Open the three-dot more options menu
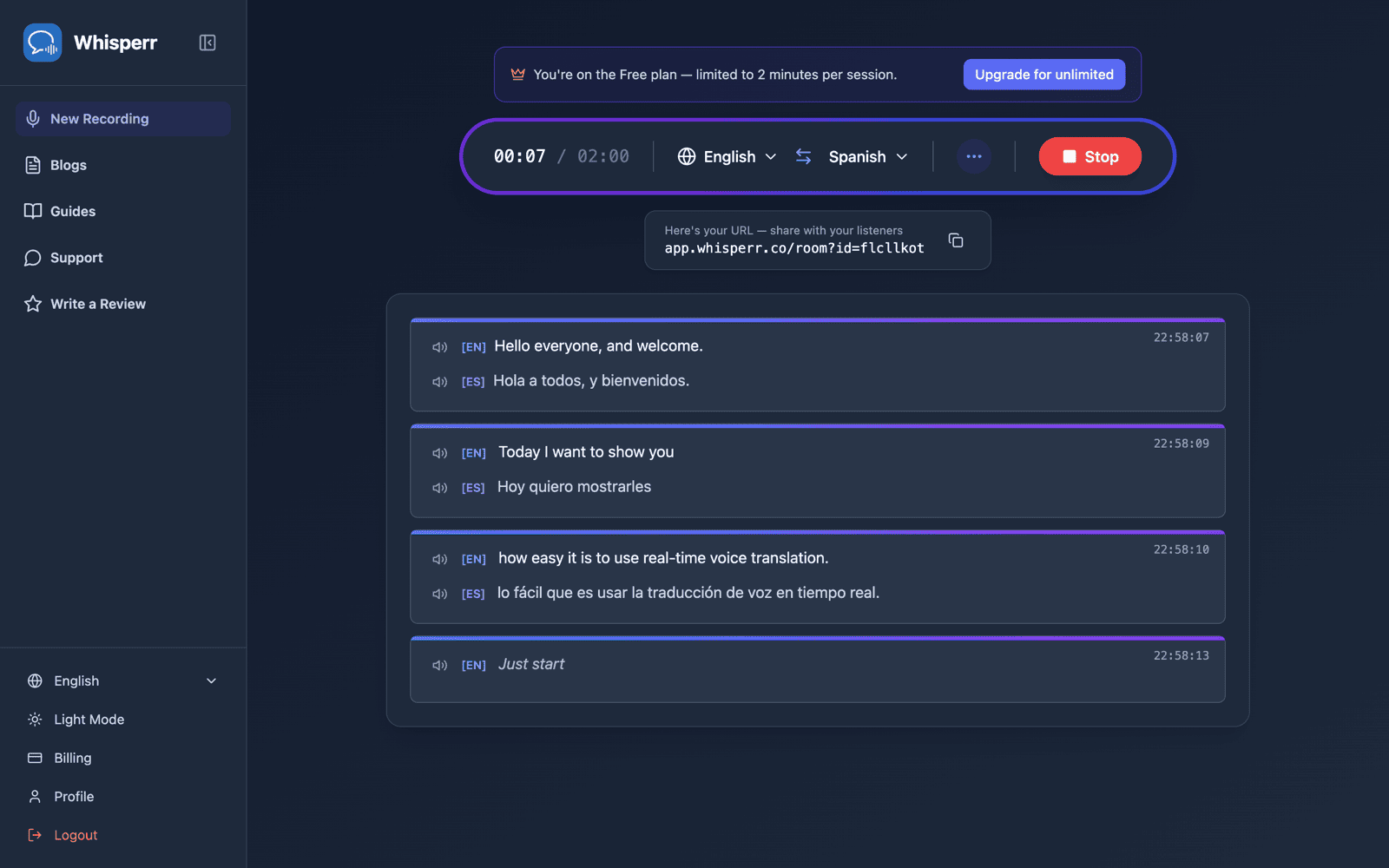This screenshot has width=1389, height=868. click(x=974, y=157)
